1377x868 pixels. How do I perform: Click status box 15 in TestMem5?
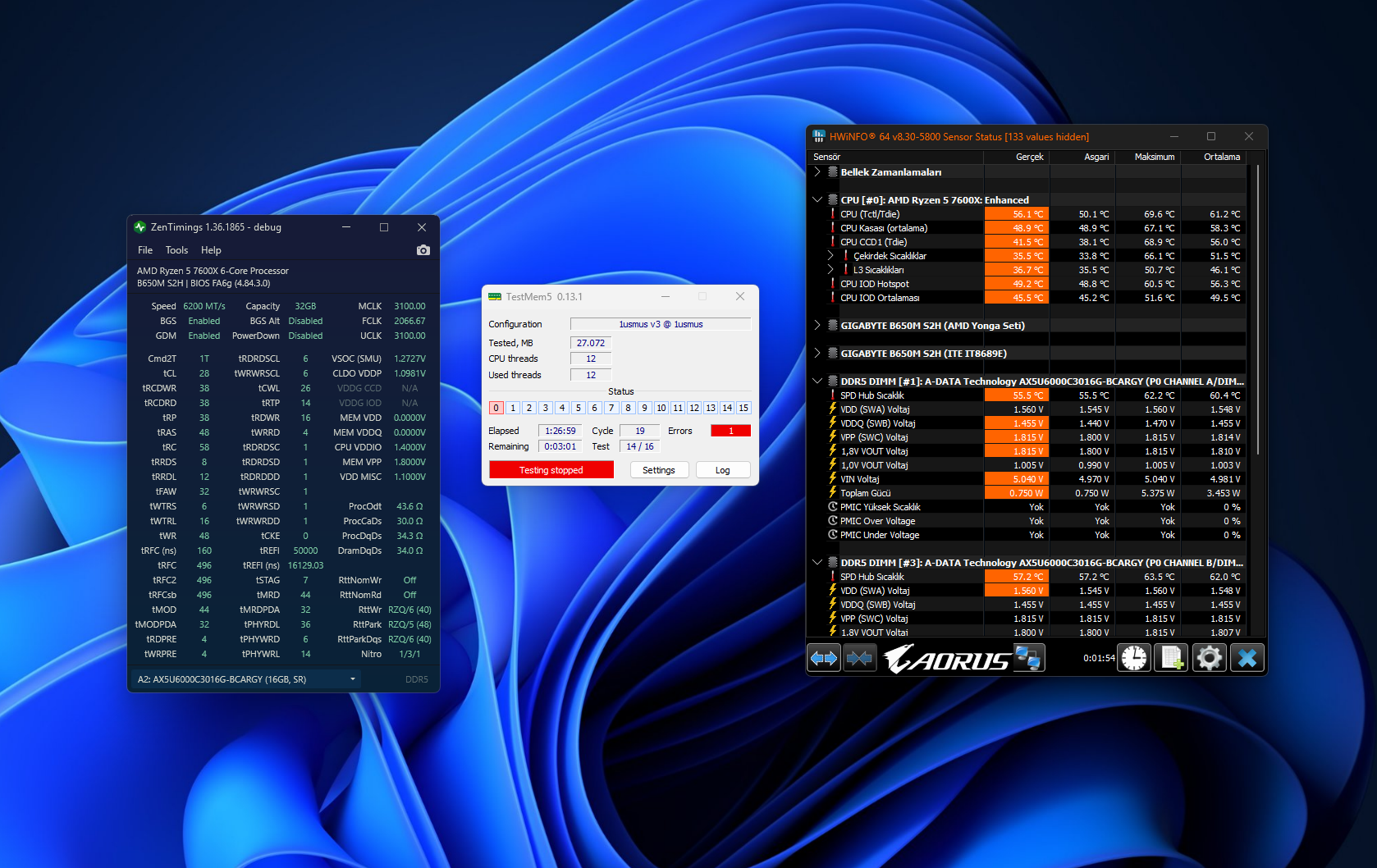click(743, 408)
